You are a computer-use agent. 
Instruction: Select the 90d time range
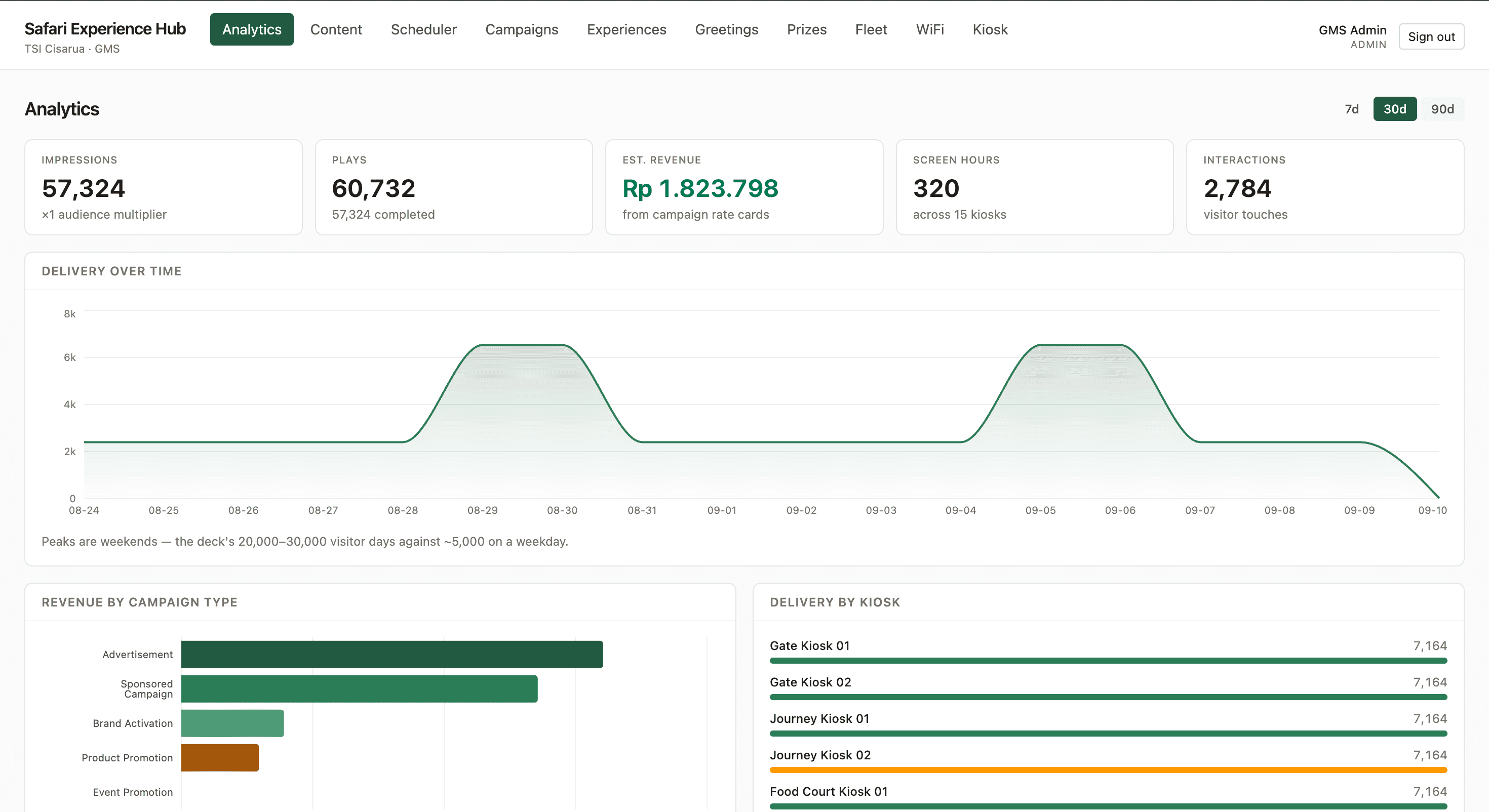(x=1442, y=109)
